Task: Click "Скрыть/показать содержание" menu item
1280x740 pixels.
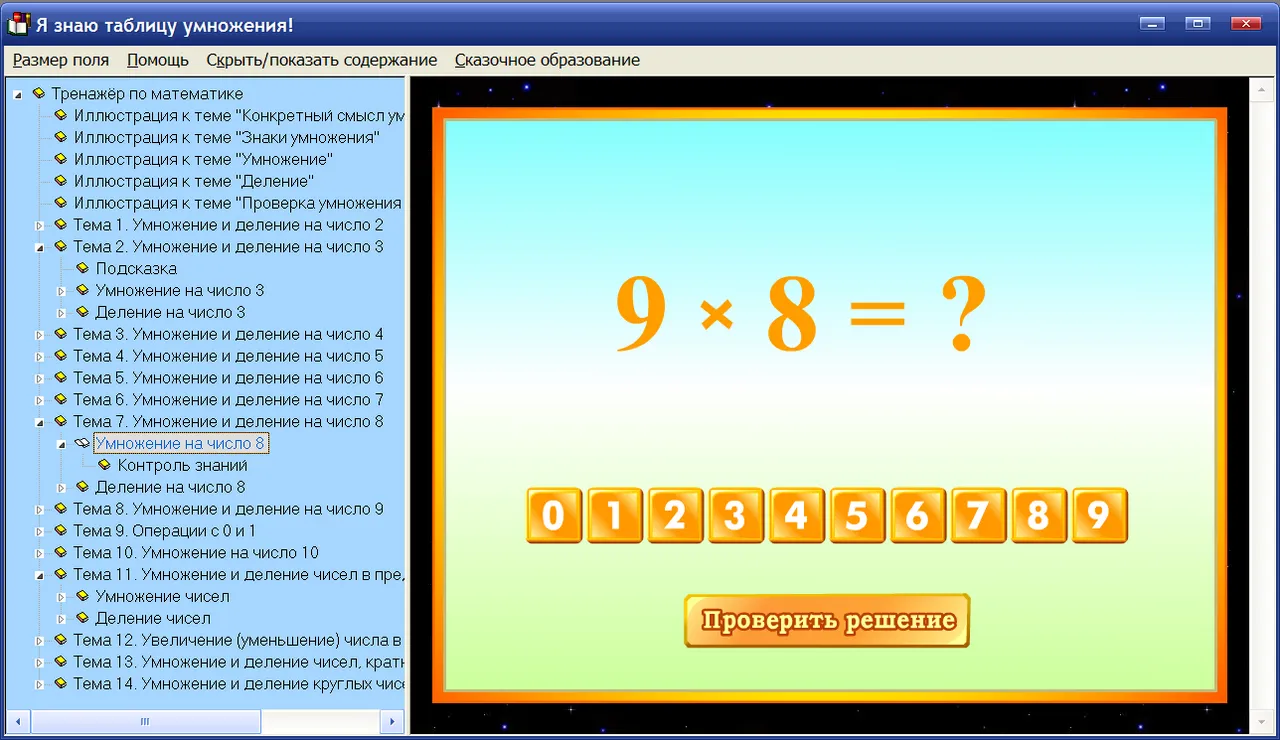Action: click(322, 60)
